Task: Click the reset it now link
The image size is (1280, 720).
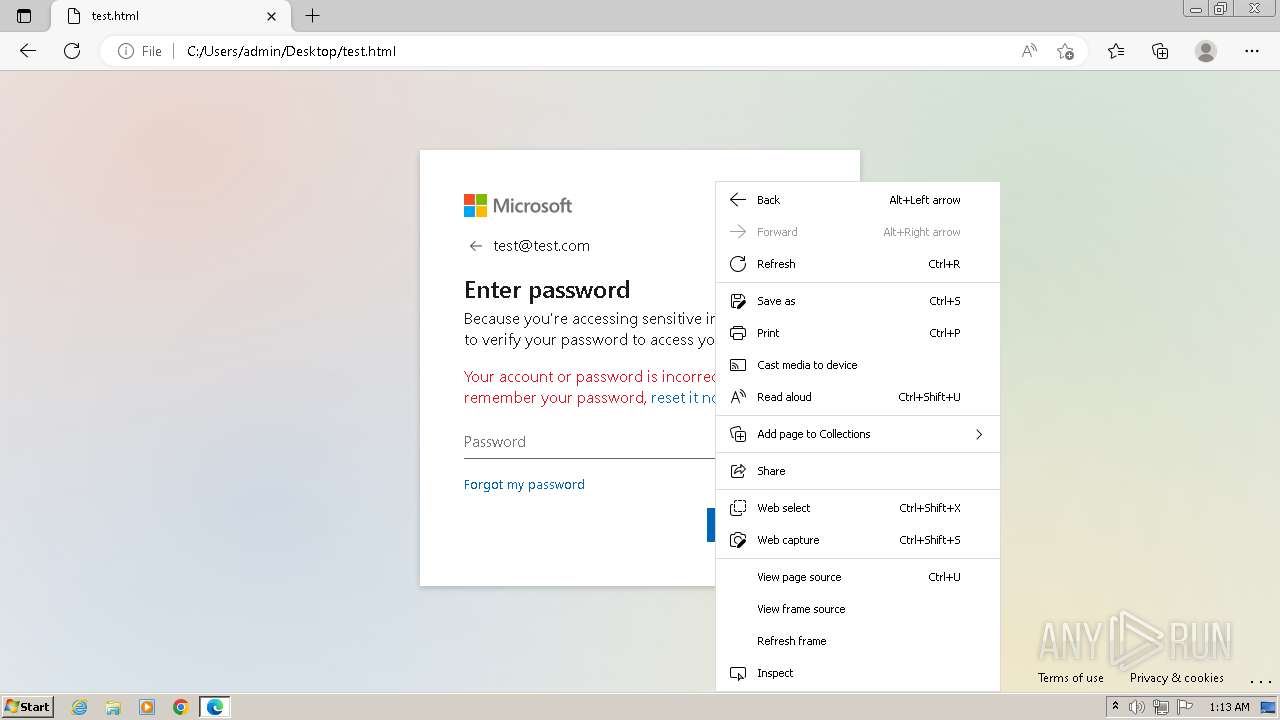Action: click(683, 398)
